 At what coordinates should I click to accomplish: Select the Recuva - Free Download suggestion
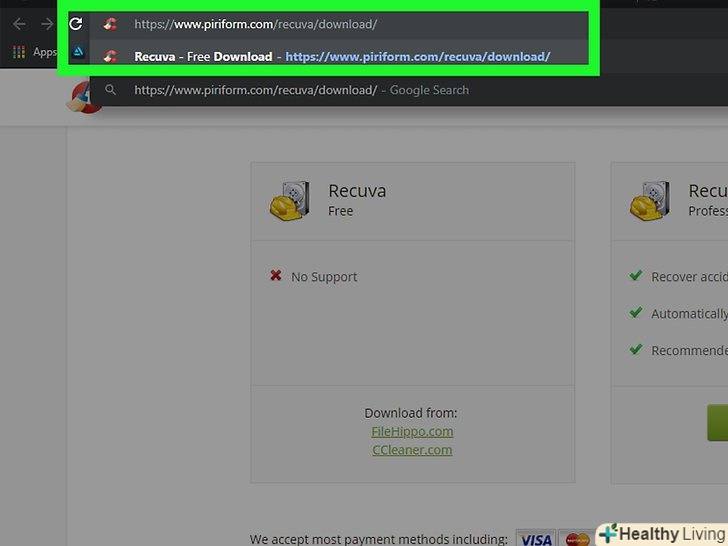click(x=339, y=57)
